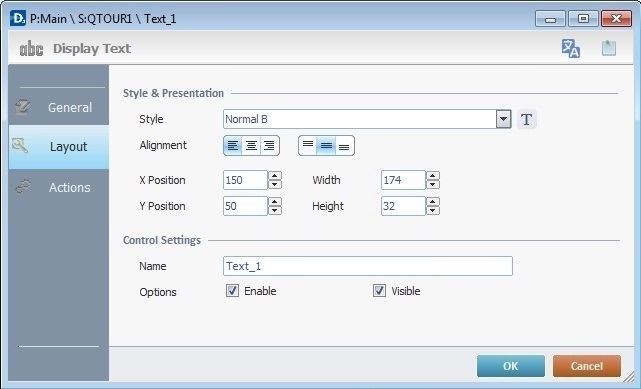Screen dimensions: 641x389
Task: Switch to the General tab
Action: coord(59,107)
